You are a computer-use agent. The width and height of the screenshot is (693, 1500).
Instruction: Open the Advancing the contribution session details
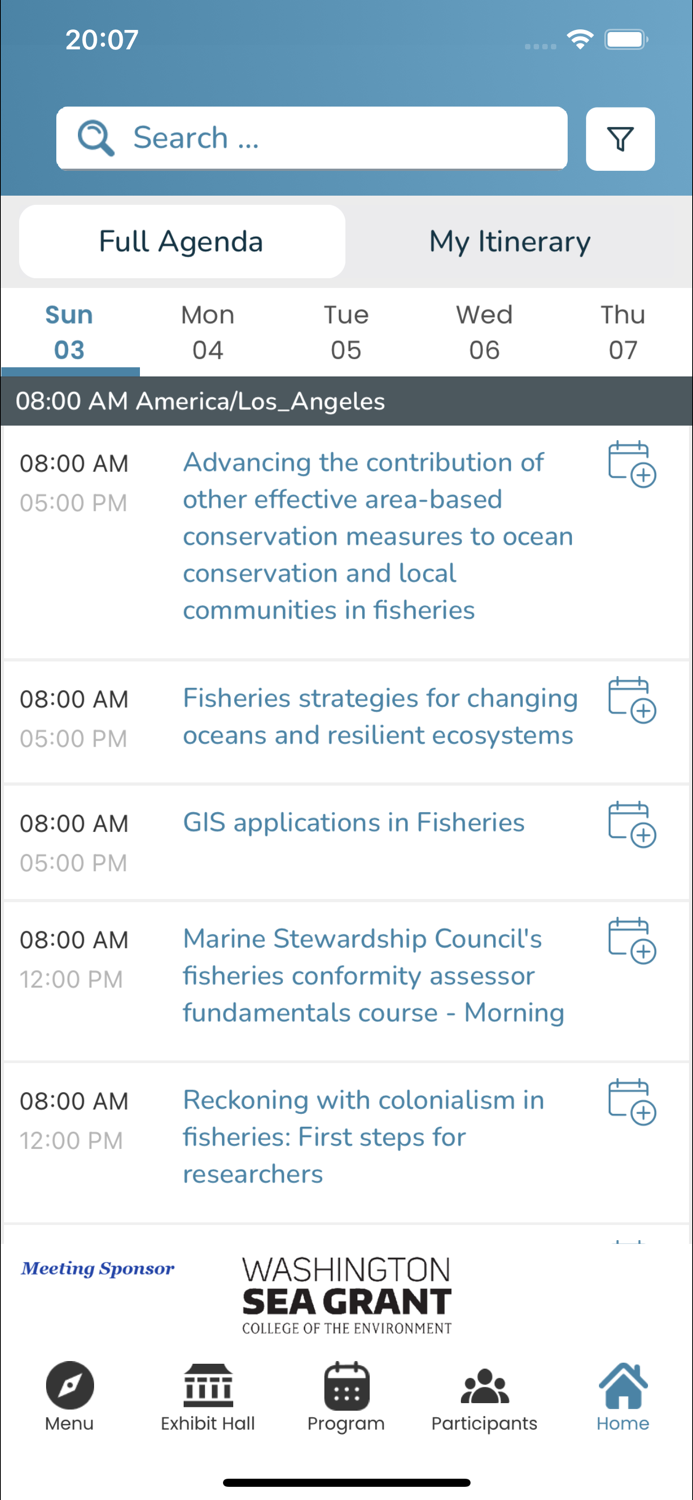(378, 536)
